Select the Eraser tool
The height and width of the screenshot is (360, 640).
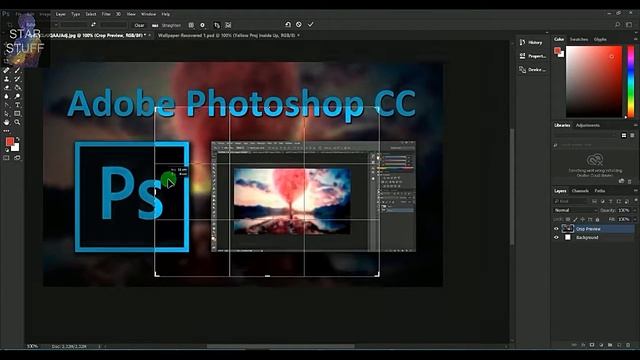6,87
